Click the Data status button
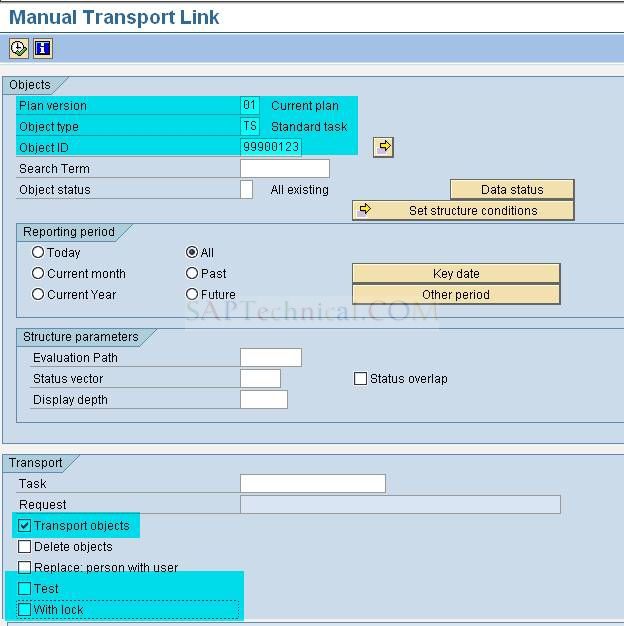This screenshot has height=626, width=624. 512,189
